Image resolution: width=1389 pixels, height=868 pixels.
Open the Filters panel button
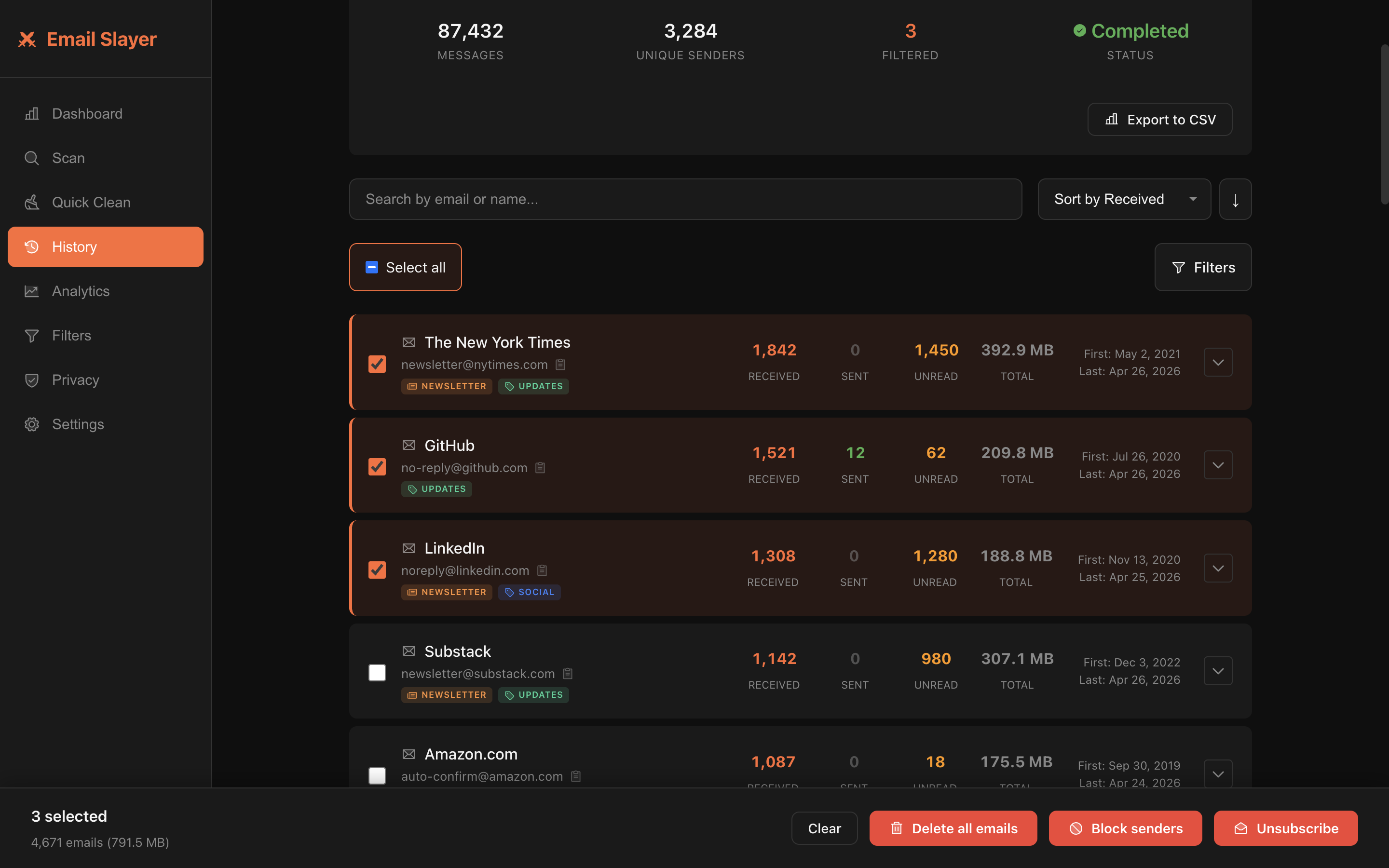point(1203,268)
